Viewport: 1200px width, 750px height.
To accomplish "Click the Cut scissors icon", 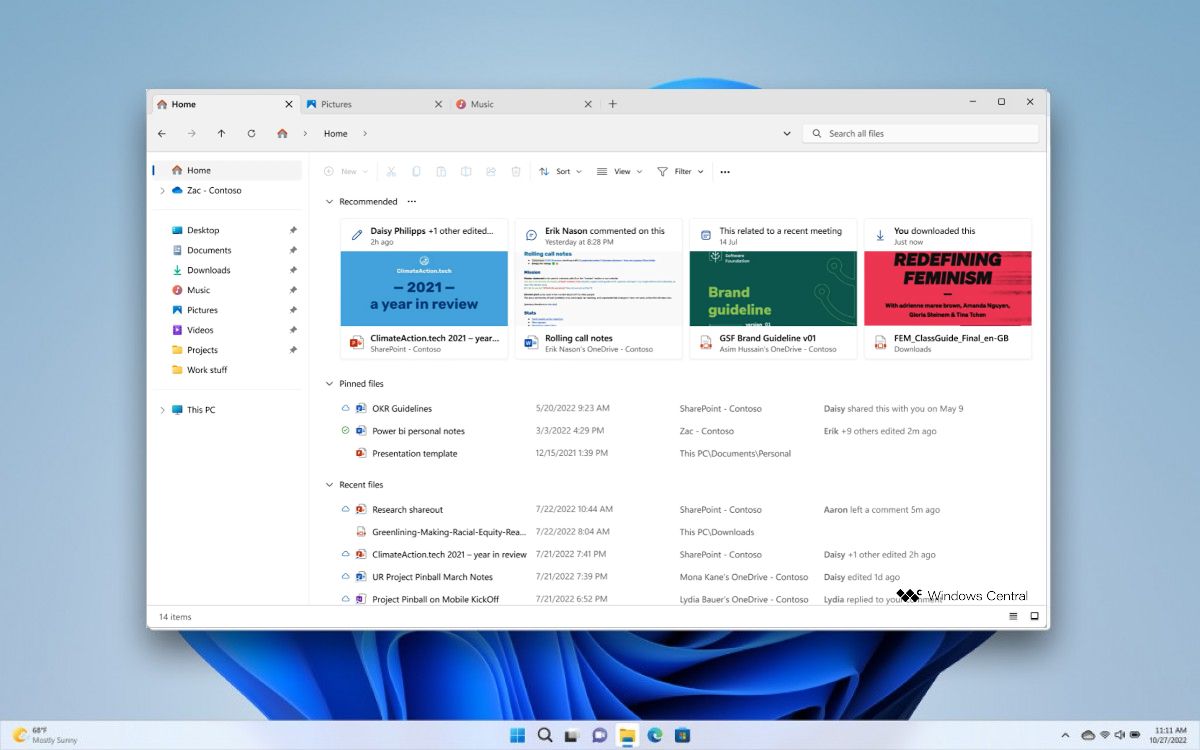I will point(391,172).
